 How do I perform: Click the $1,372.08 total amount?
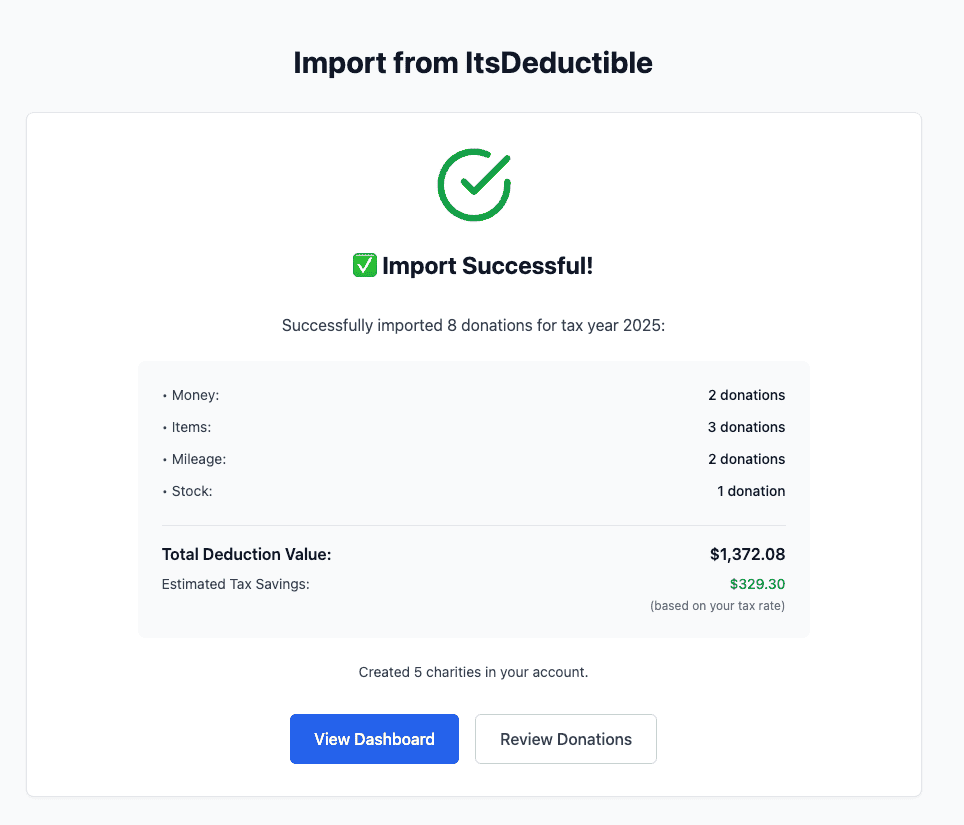[748, 554]
